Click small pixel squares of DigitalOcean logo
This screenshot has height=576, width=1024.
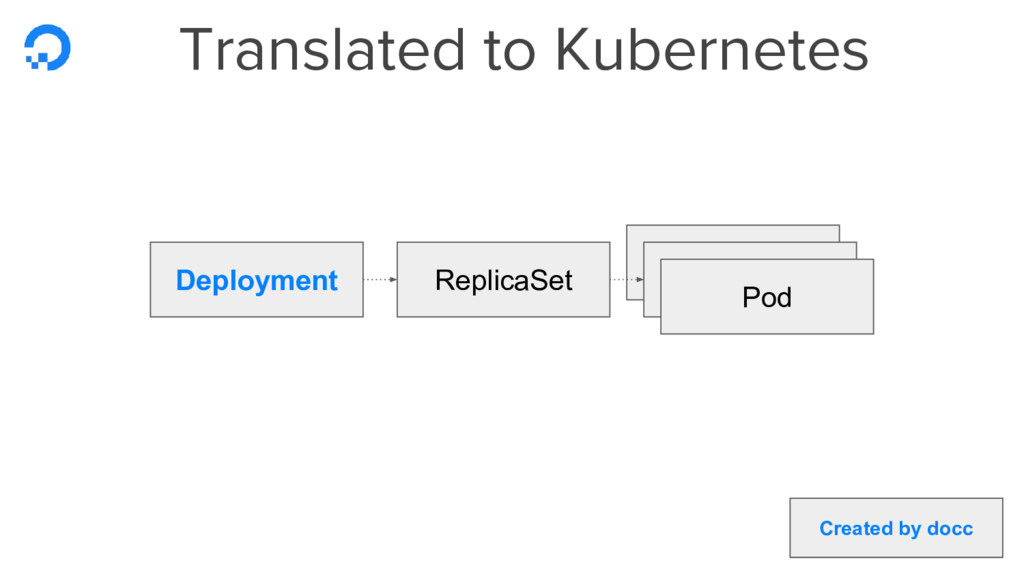tap(36, 61)
